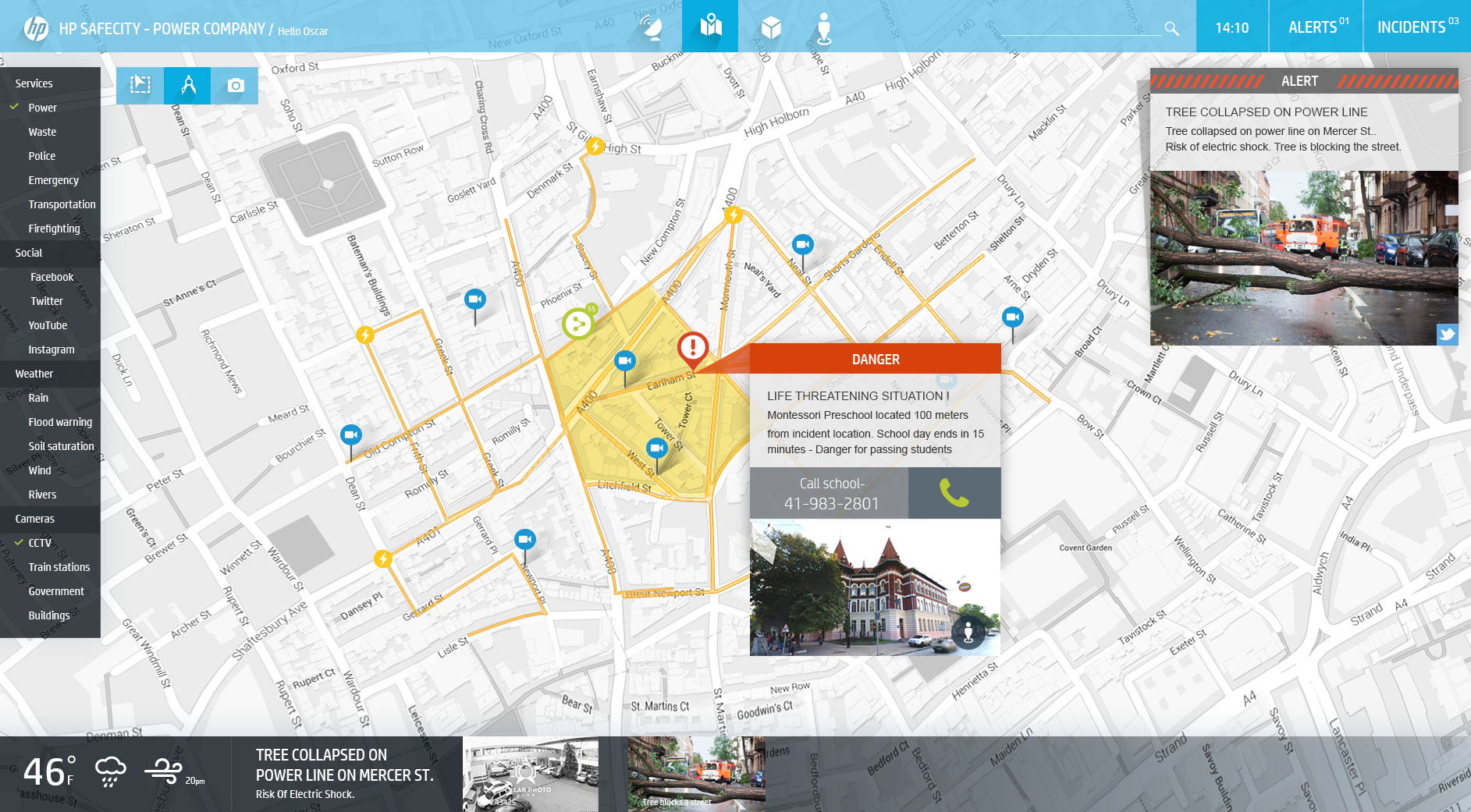Open the CCTV camera near Phoenix St
Image resolution: width=1471 pixels, height=812 pixels.
[475, 300]
